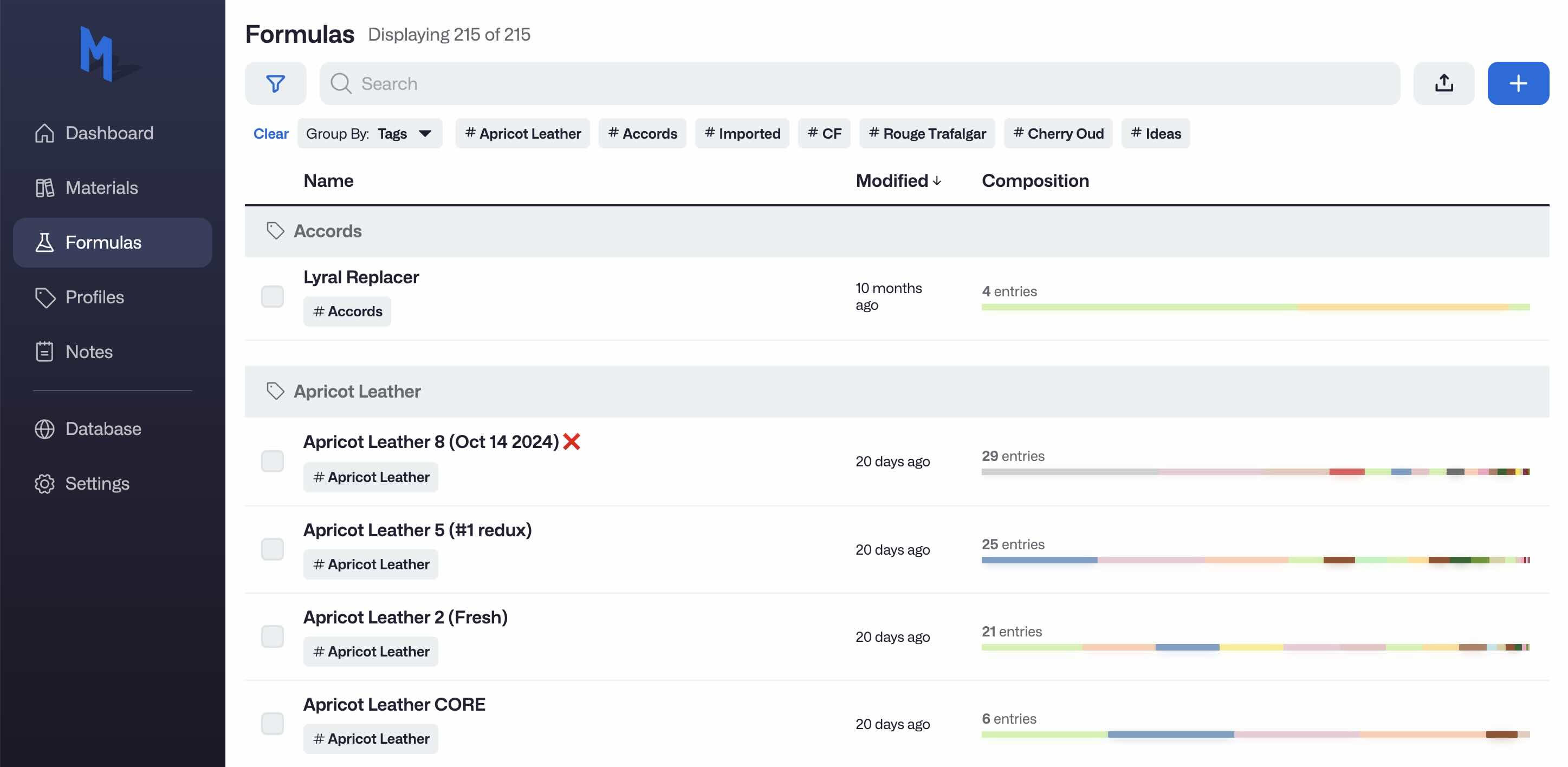Open the Notes sidebar item

88,352
